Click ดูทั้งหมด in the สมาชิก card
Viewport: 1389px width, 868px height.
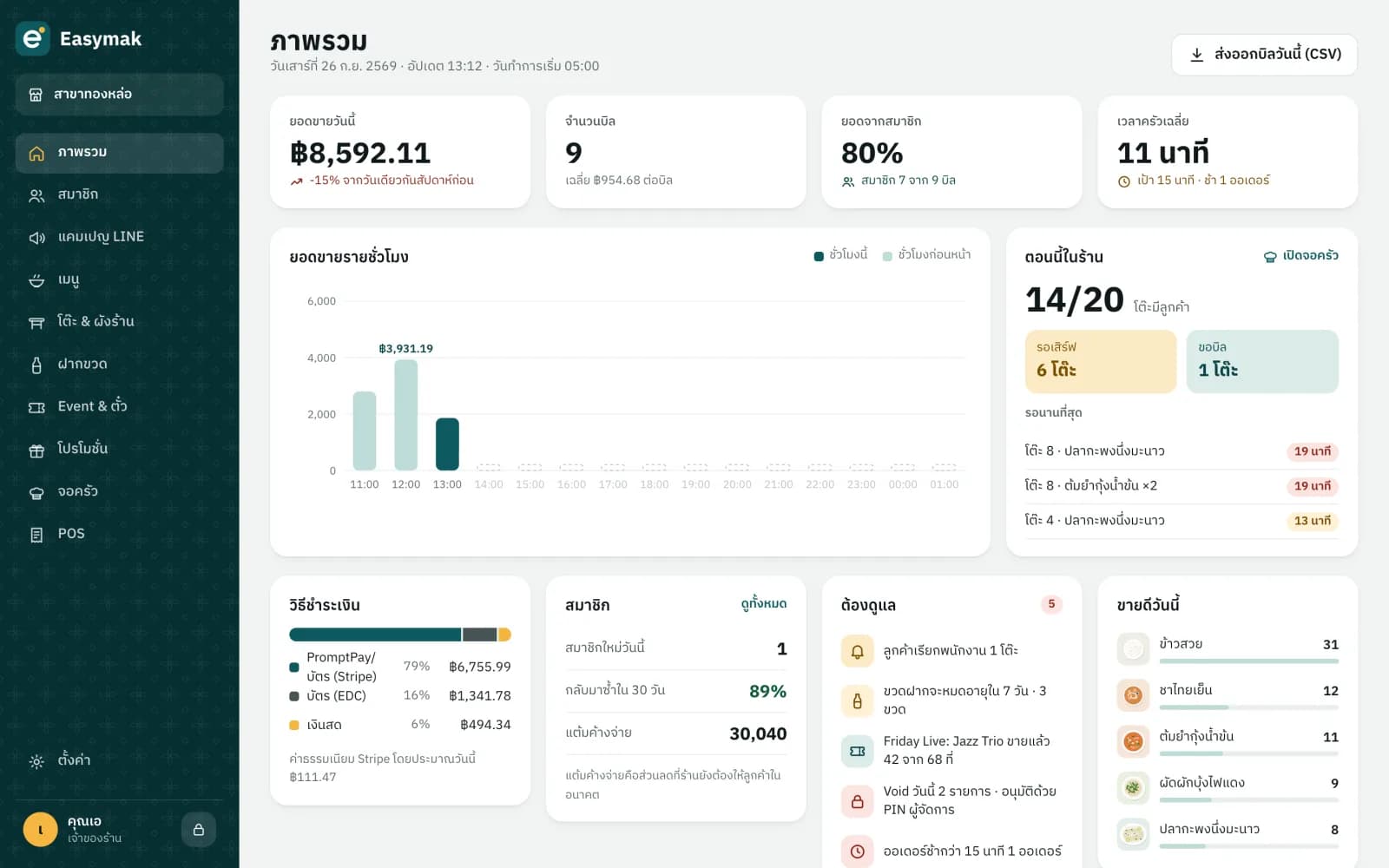tap(764, 603)
